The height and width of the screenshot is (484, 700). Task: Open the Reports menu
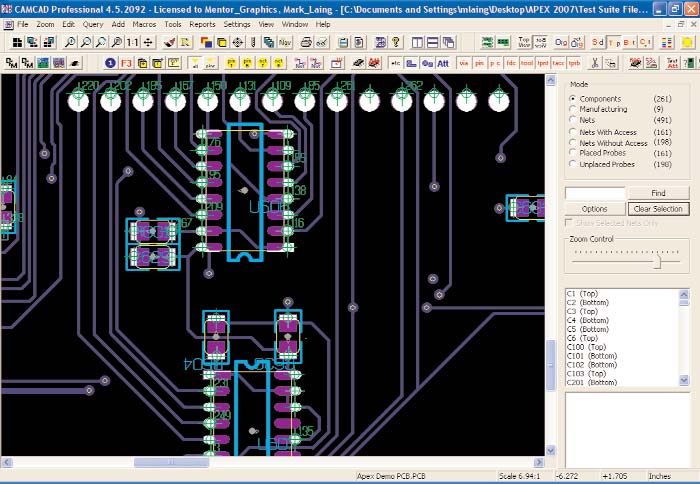pyautogui.click(x=202, y=23)
